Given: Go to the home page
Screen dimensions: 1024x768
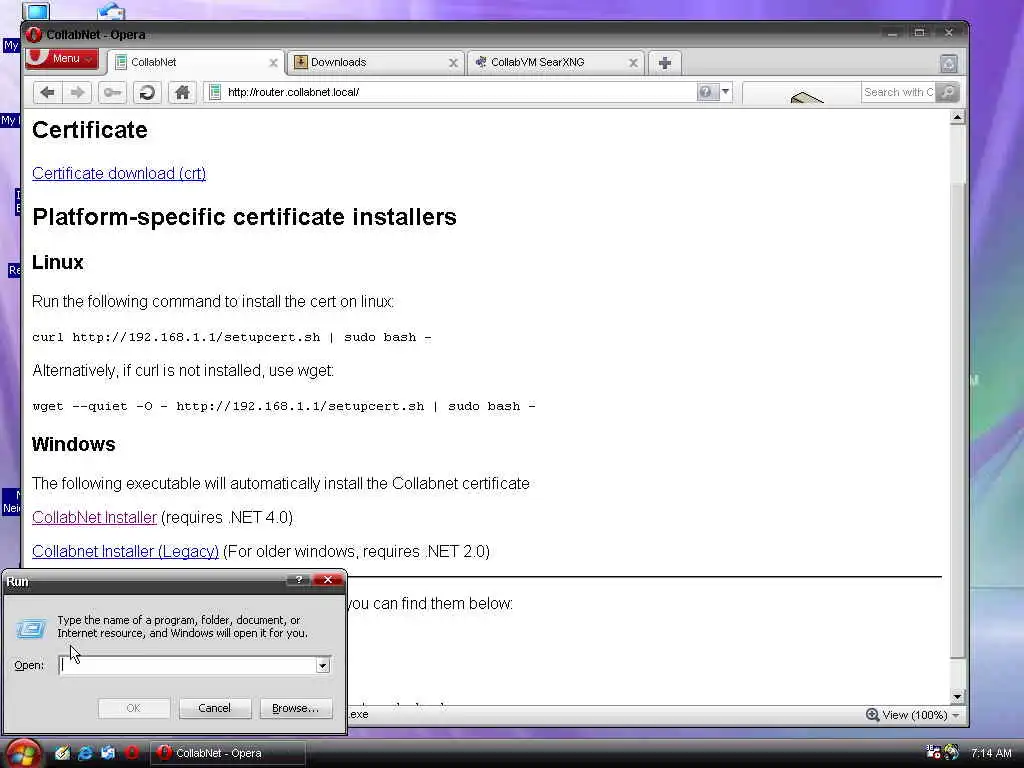Looking at the screenshot, I should [182, 92].
